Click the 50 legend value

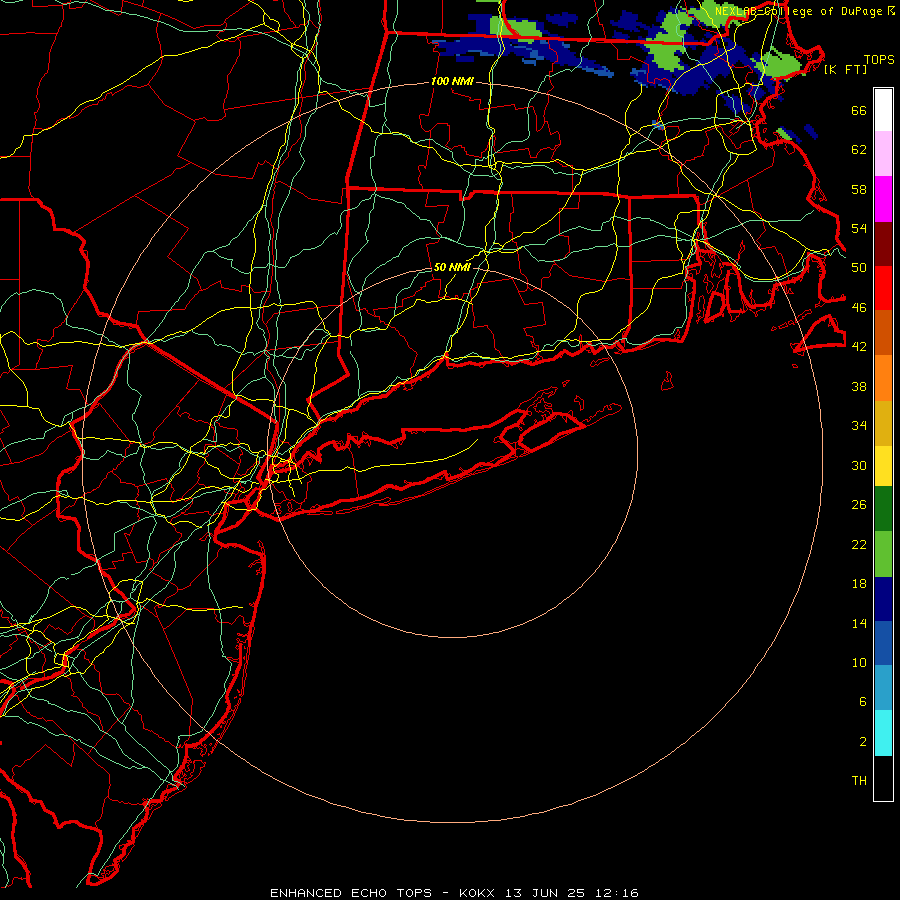pos(859,267)
